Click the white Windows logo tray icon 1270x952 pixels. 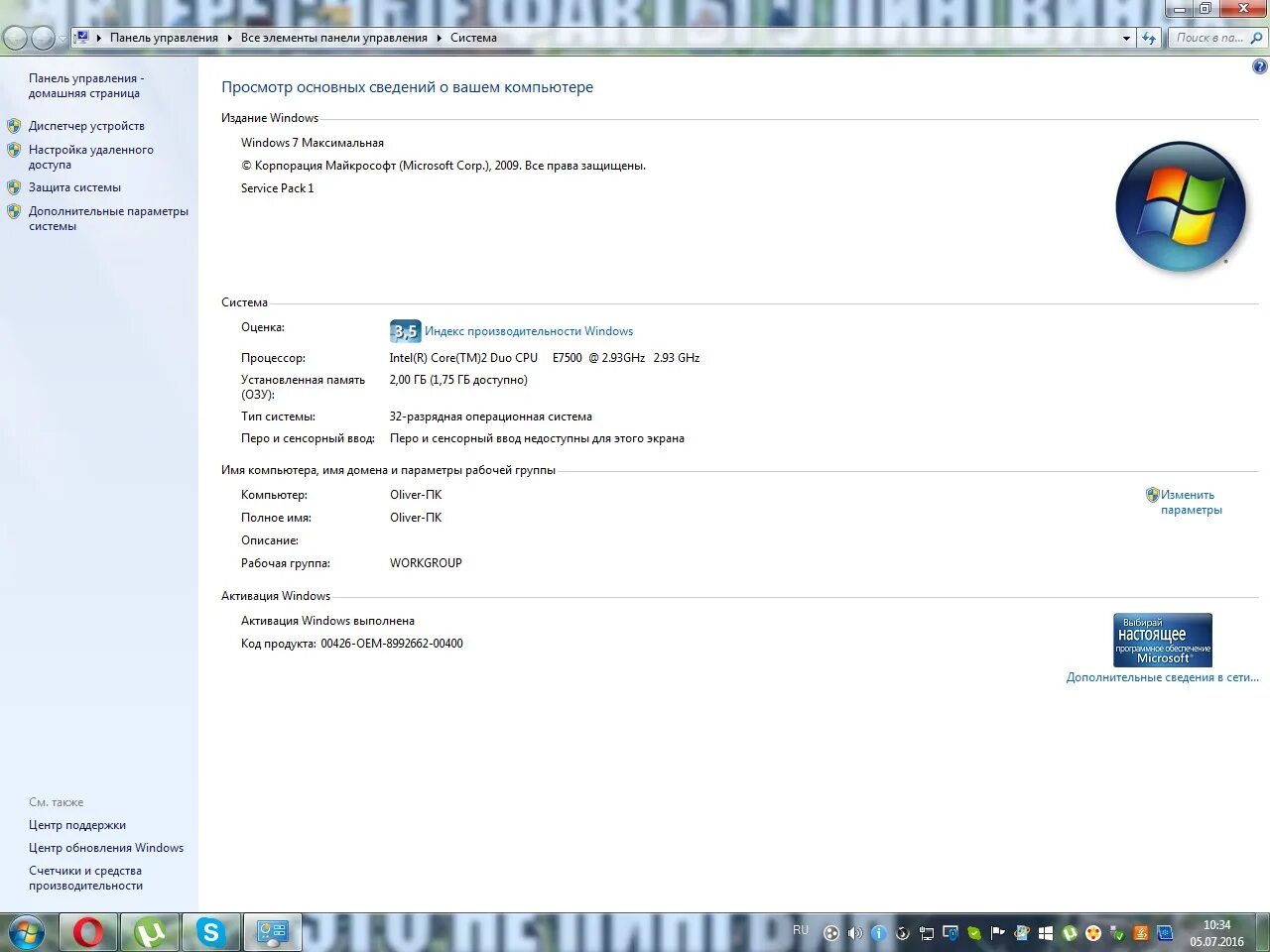[x=1045, y=933]
